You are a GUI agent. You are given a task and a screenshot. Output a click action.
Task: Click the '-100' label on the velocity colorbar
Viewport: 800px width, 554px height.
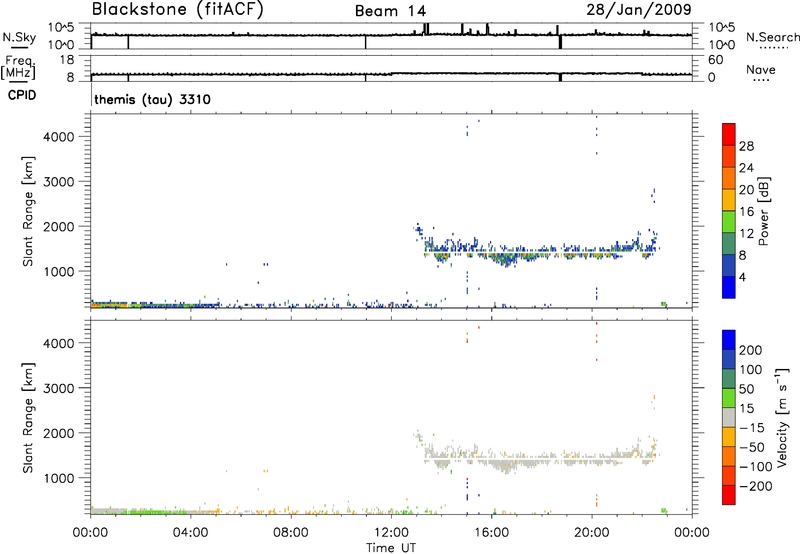[x=756, y=467]
